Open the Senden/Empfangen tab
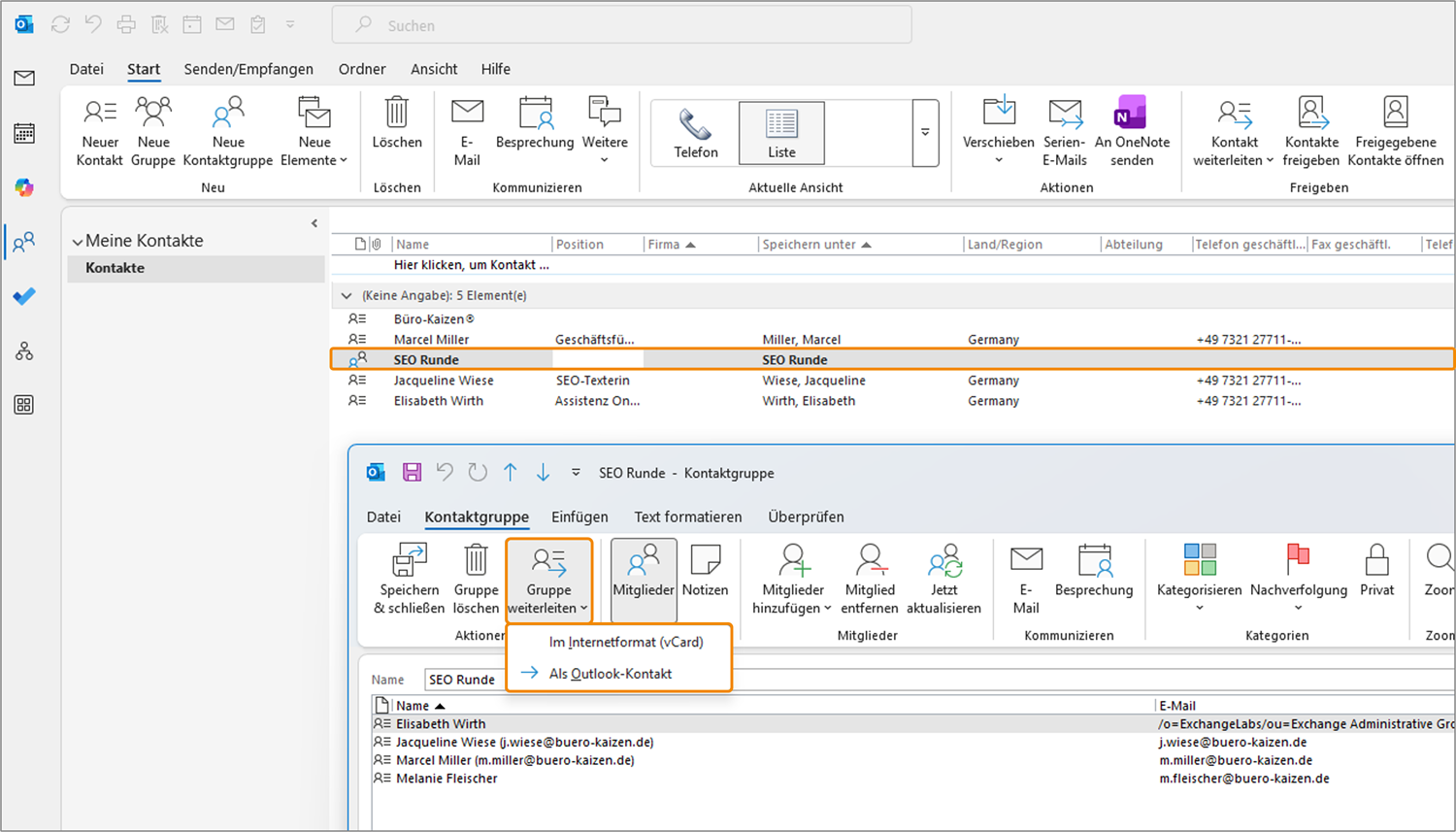Screen dimensions: 1456x832 (x=248, y=69)
